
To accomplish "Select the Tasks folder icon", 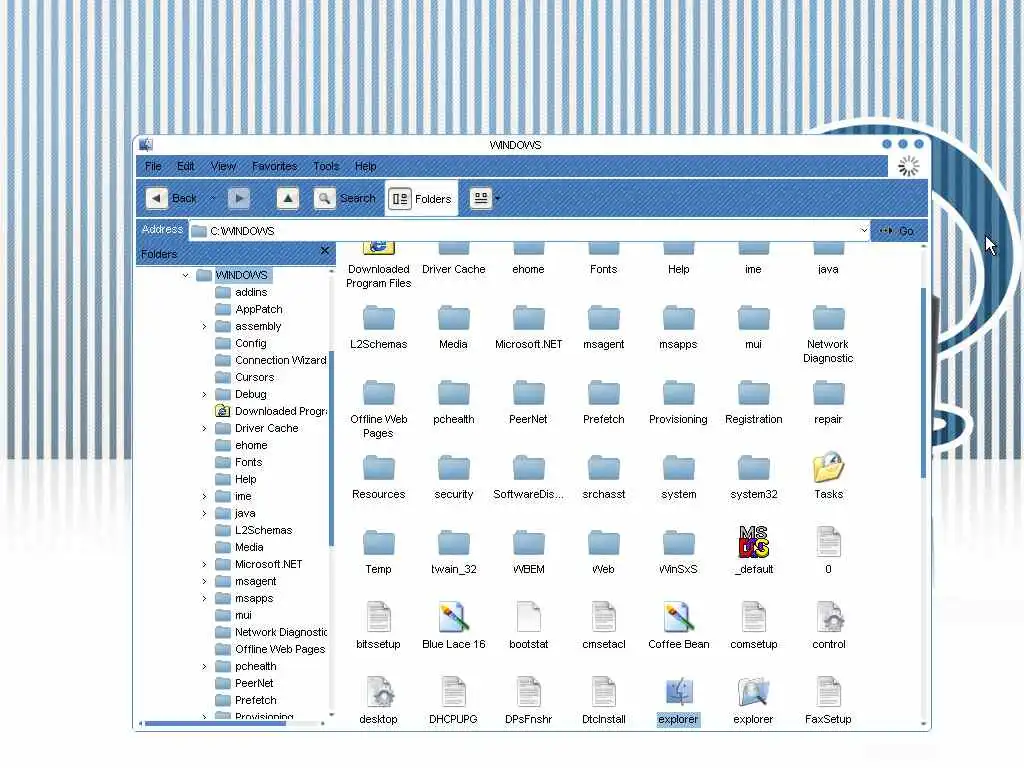I will (828, 475).
